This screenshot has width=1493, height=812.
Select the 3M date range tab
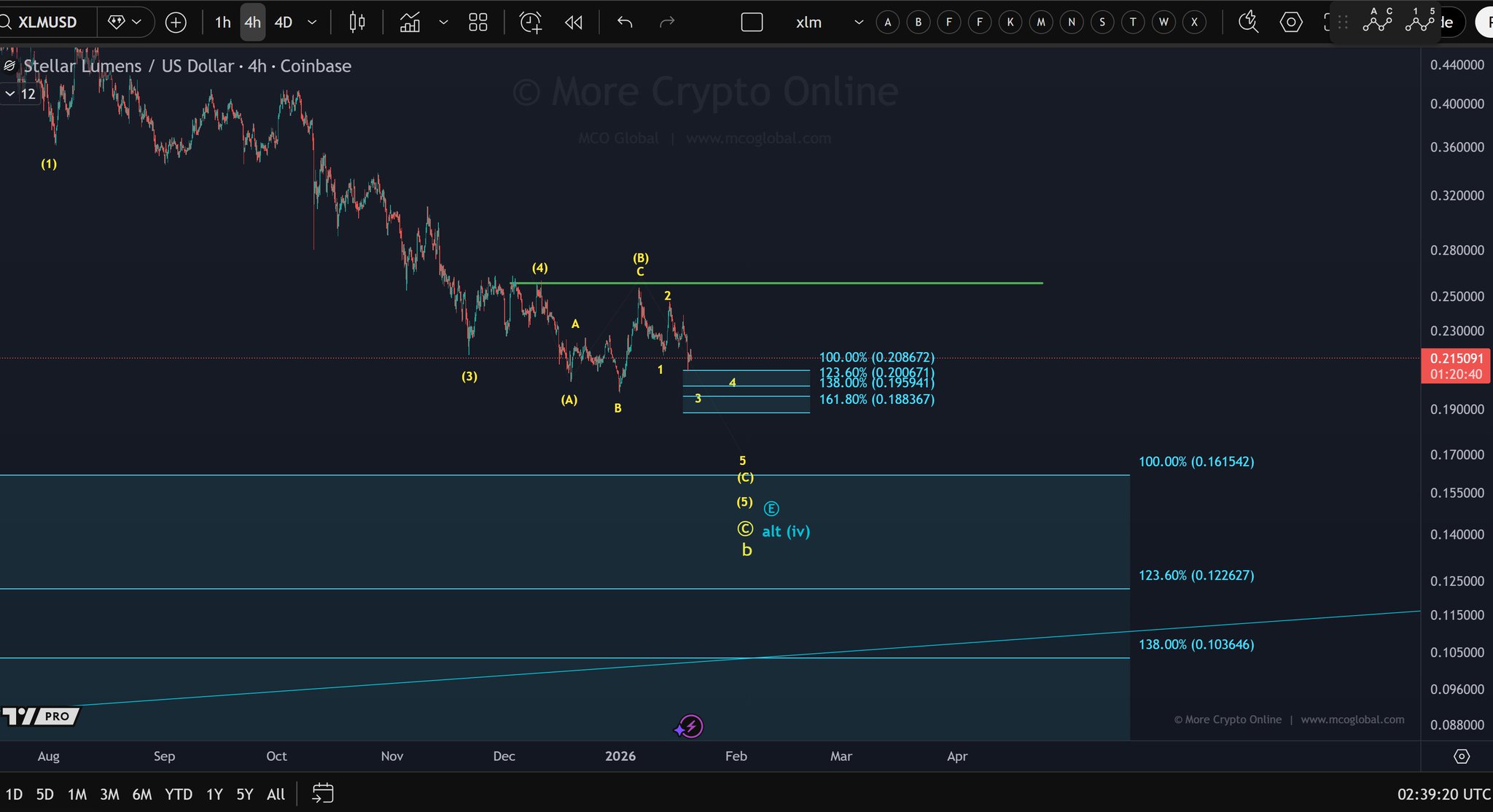pos(109,794)
